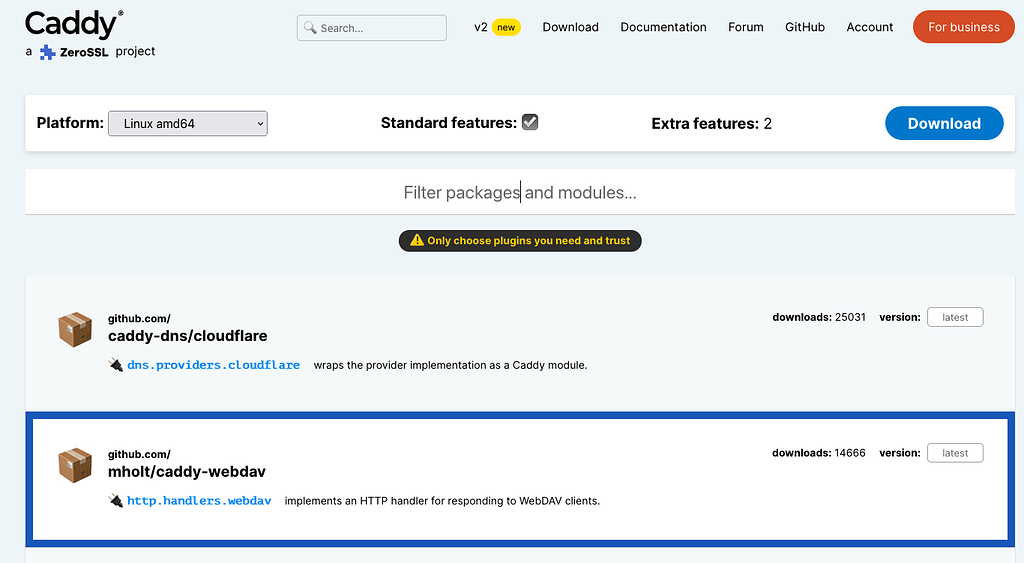Click the cloudflare package box icon

coord(75,329)
